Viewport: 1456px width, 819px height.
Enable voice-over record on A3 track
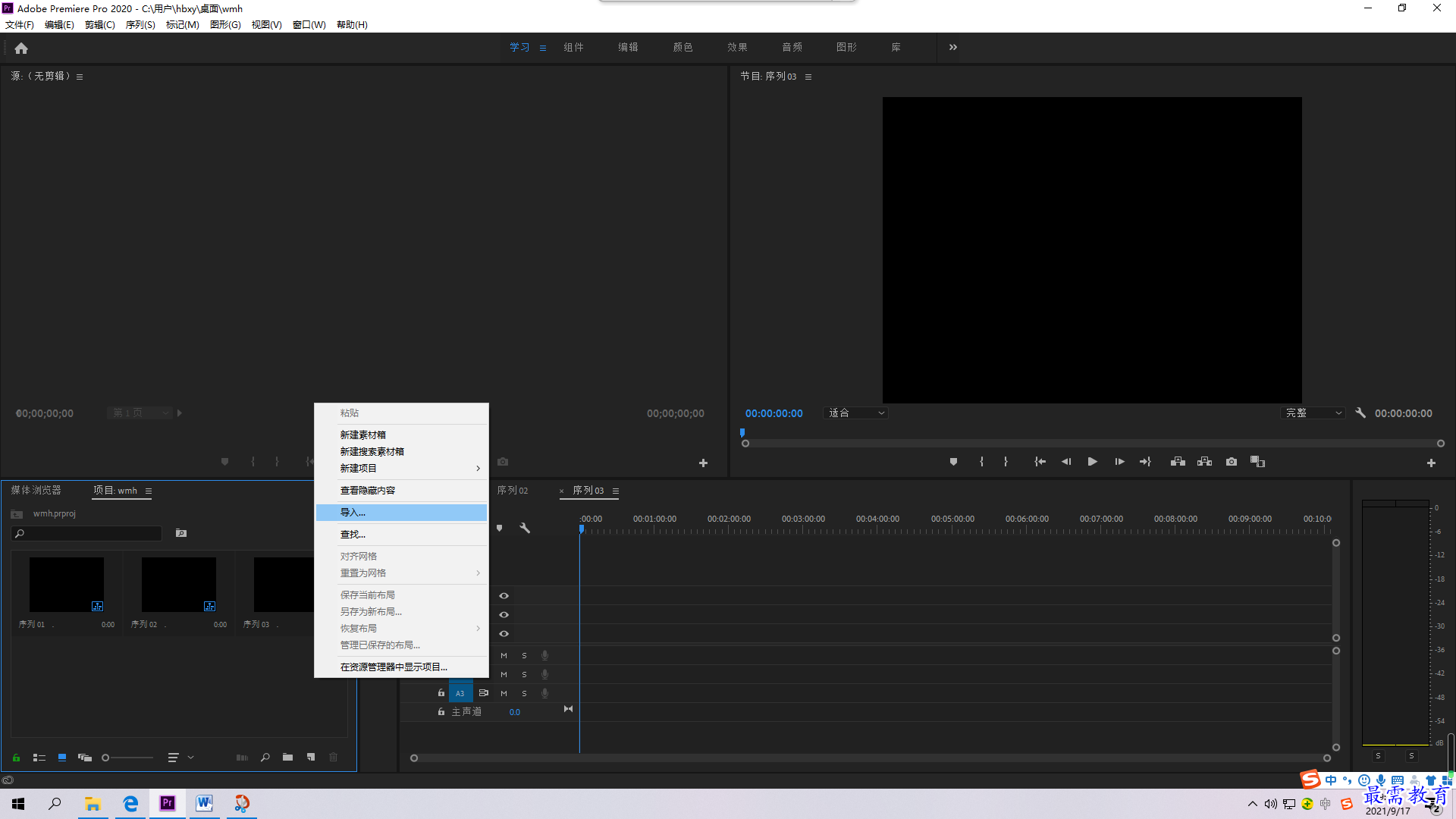544,693
